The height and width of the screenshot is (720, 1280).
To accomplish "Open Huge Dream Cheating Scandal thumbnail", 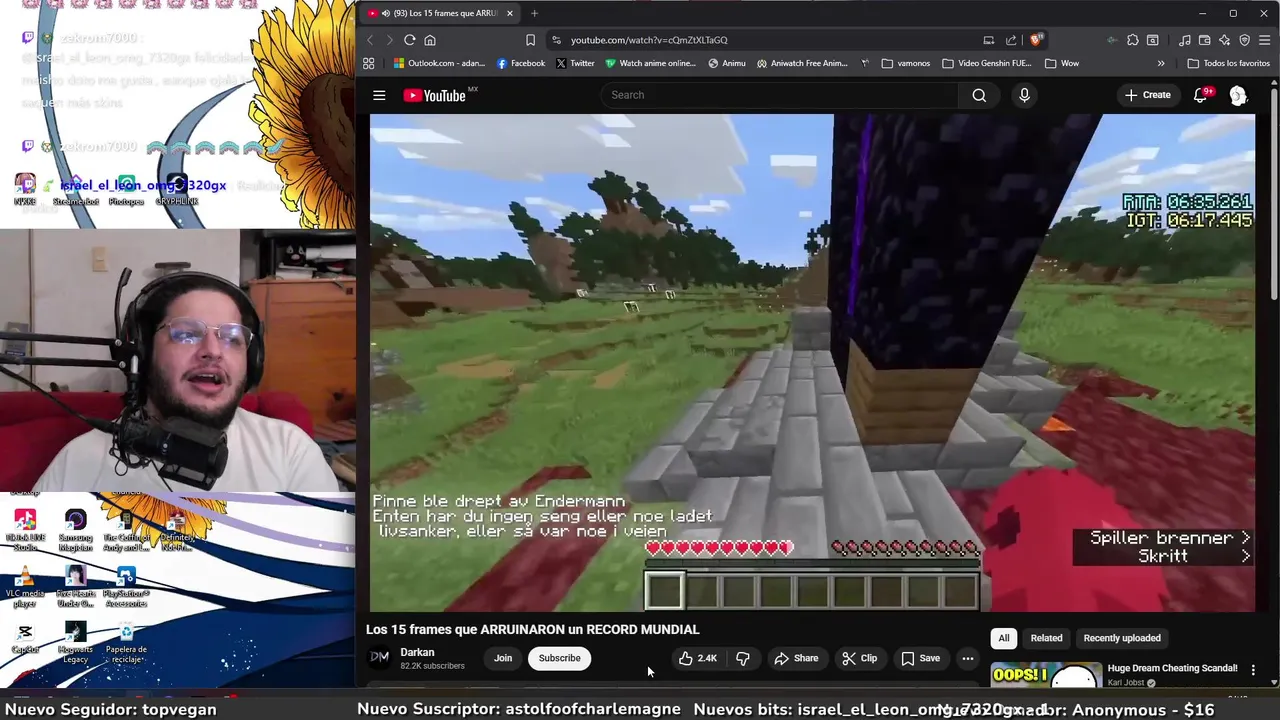I will [x=1045, y=675].
